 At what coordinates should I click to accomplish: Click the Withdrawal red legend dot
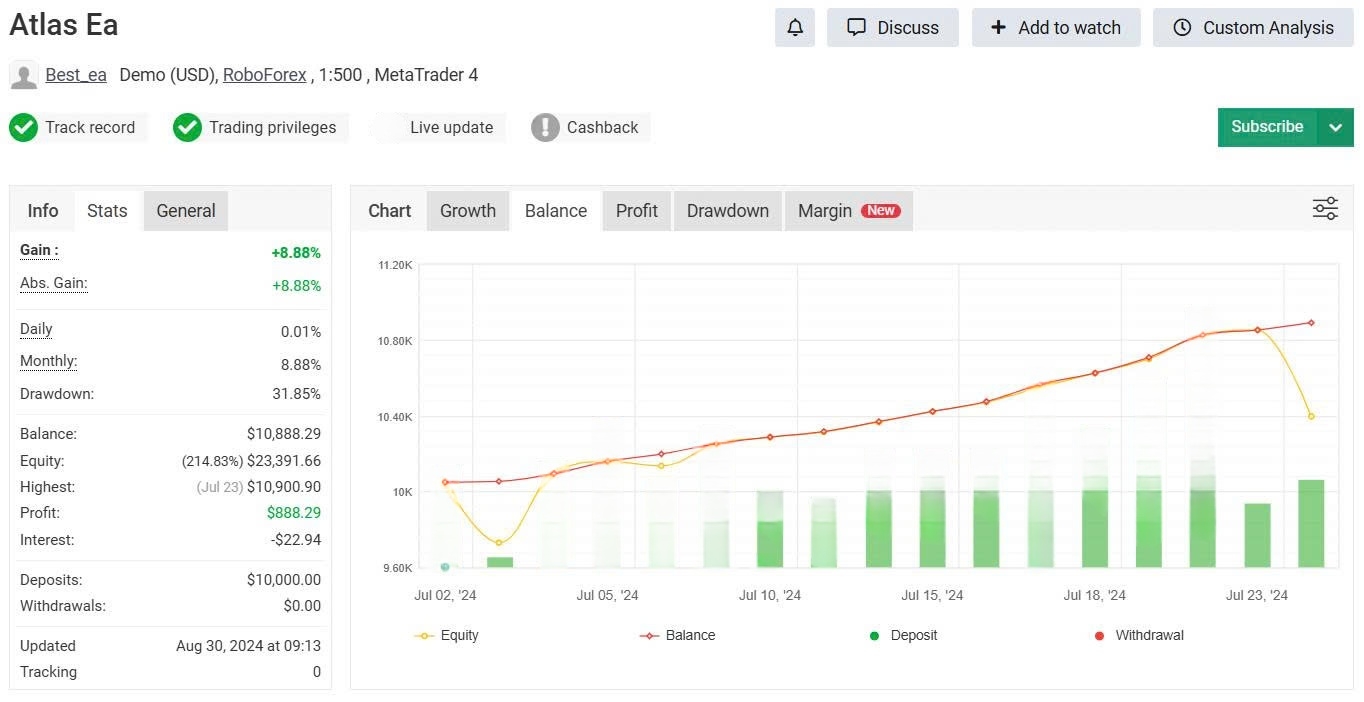1100,636
